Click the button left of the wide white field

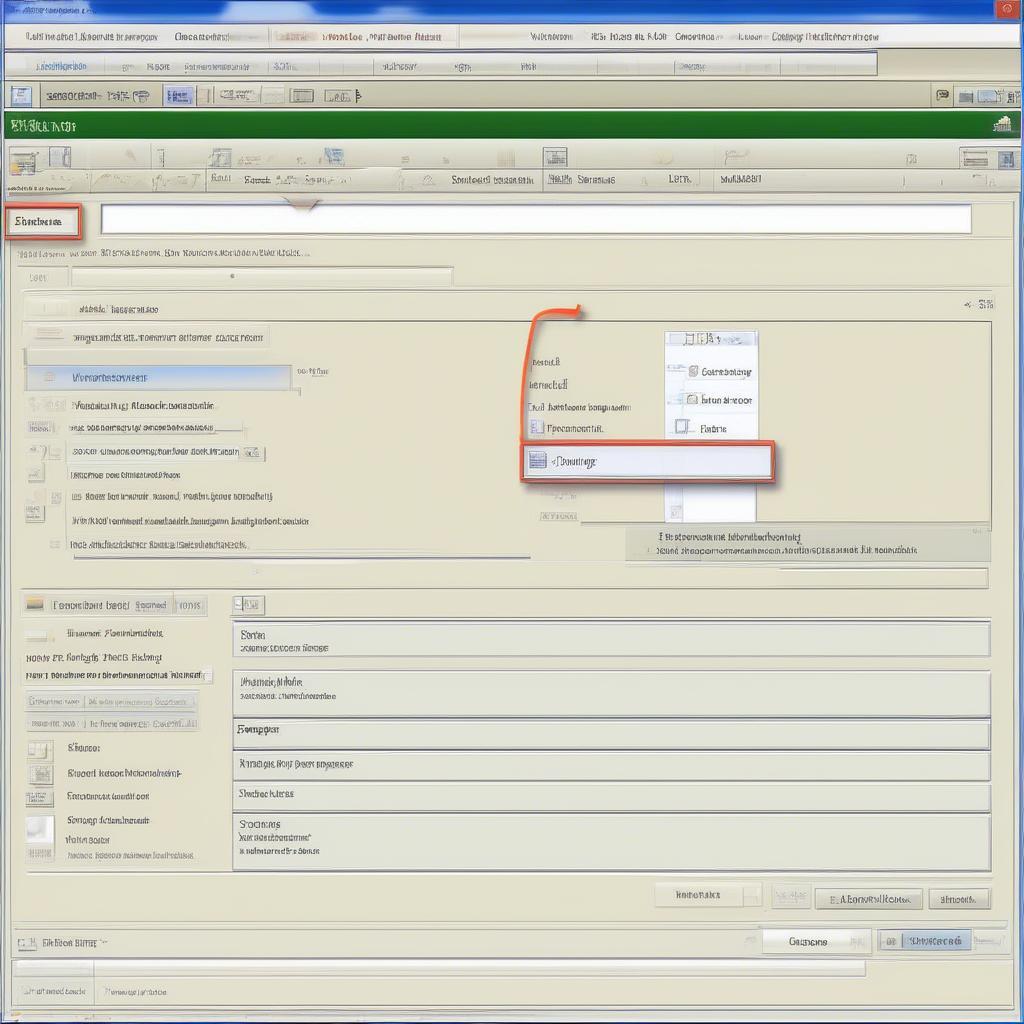(42, 222)
